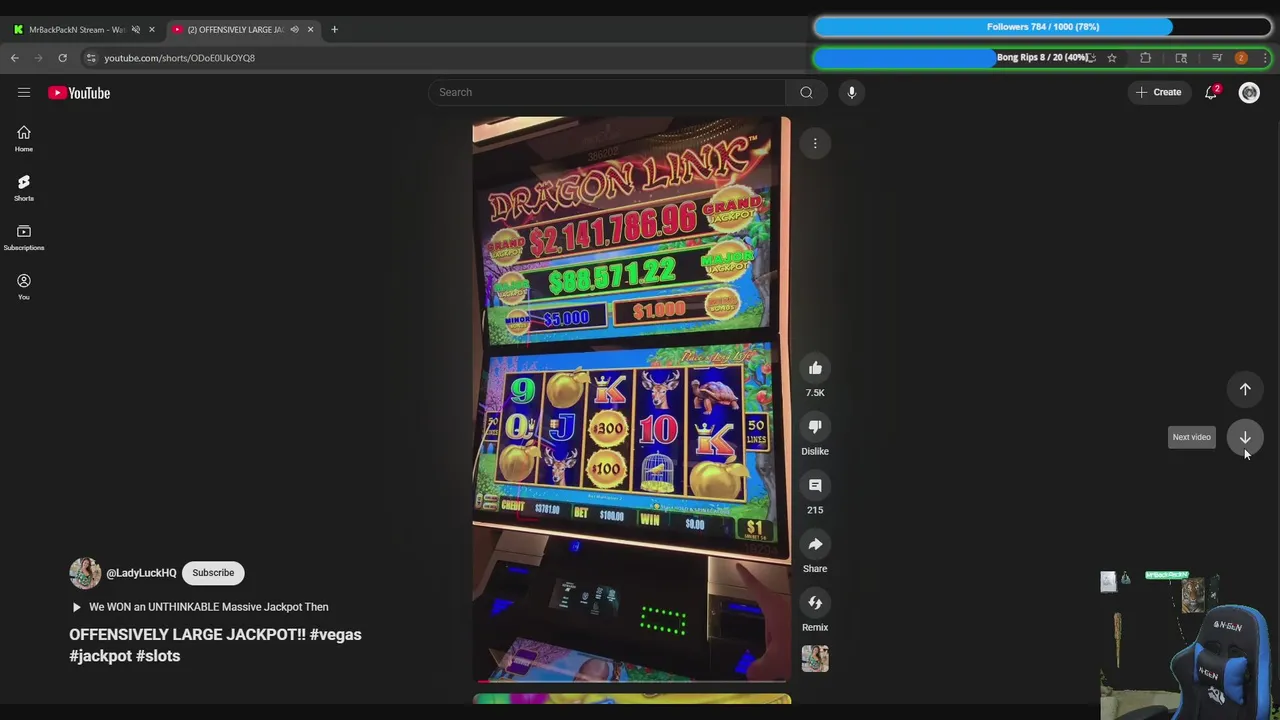Bookmark this page with the star
The width and height of the screenshot is (1280, 720).
click(x=1111, y=58)
